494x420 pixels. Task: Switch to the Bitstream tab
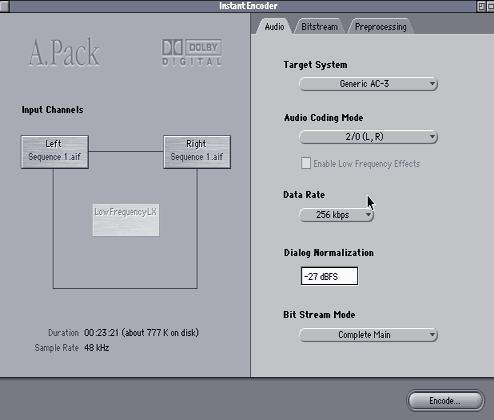(x=319, y=27)
